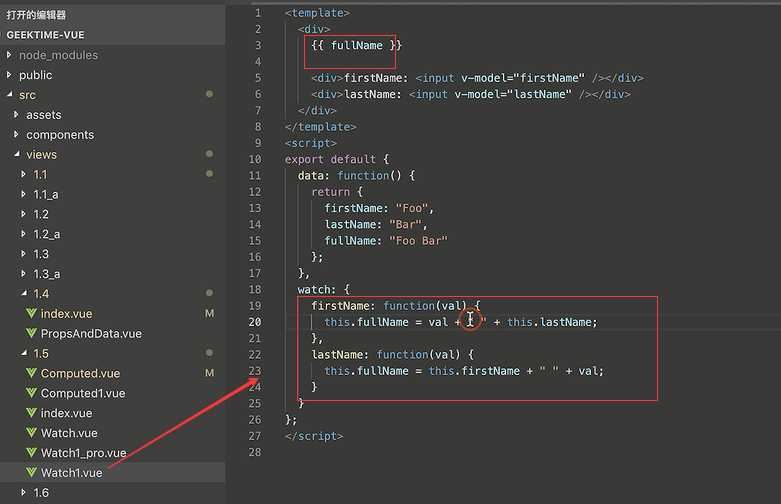Click Vue icon of Computed.vue

31,373
